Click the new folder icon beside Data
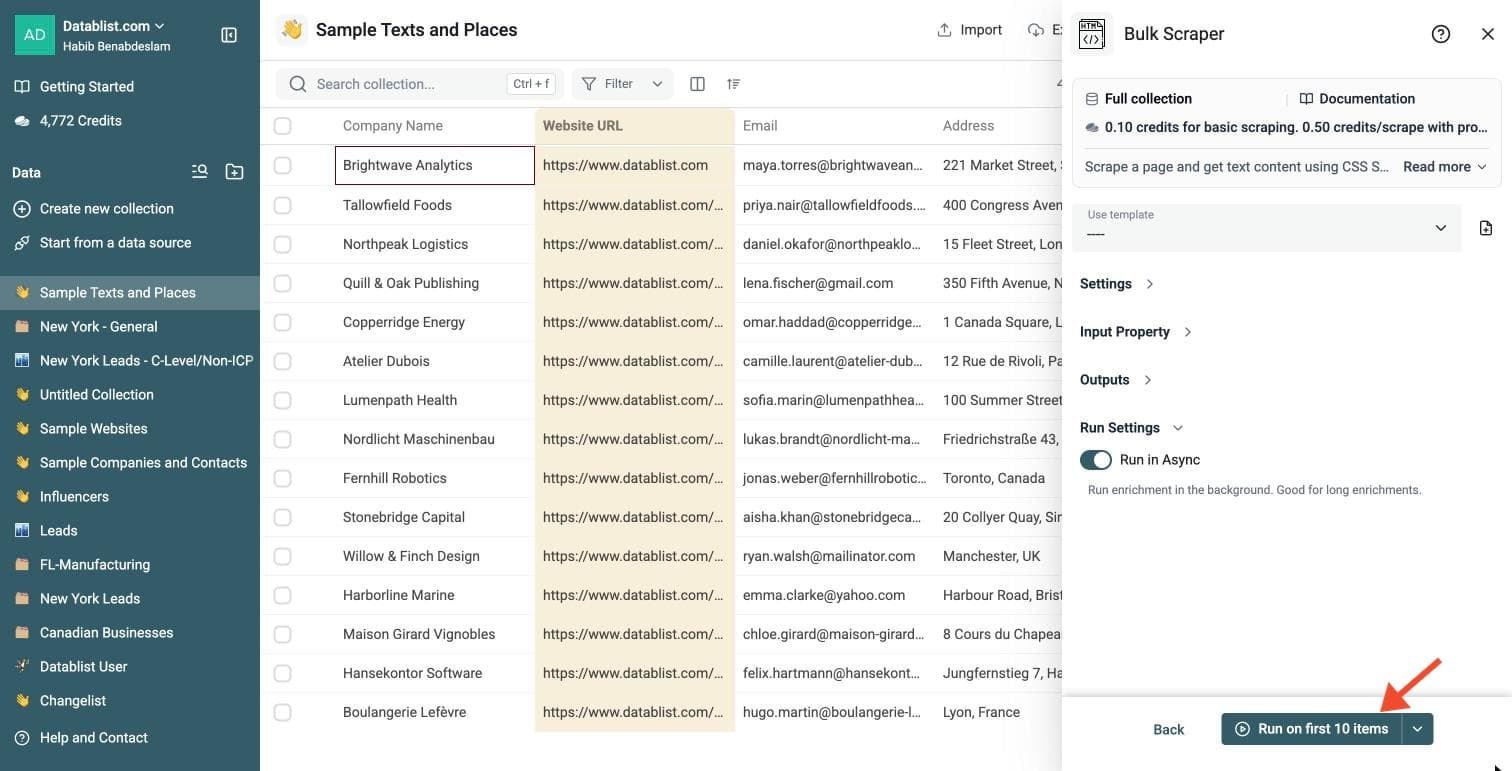Image resolution: width=1512 pixels, height=771 pixels. pyautogui.click(x=235, y=172)
